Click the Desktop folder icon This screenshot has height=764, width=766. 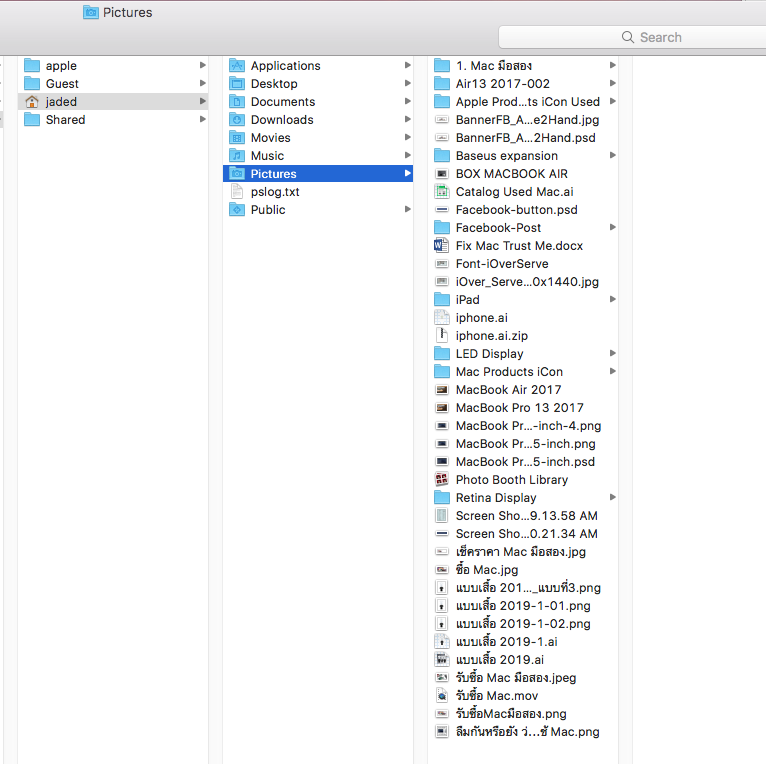tap(237, 84)
